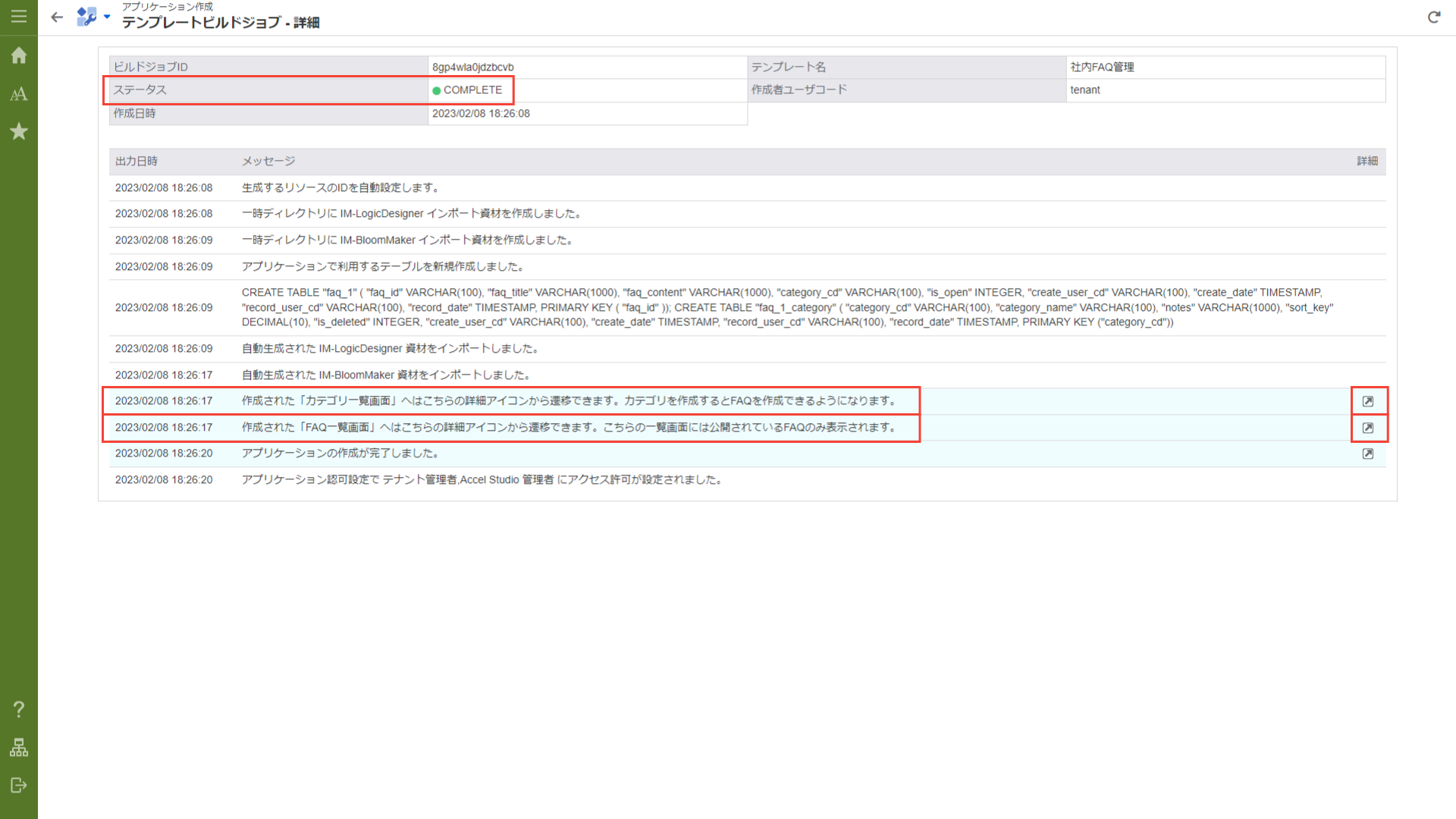Image resolution: width=1456 pixels, height=819 pixels.
Task: Click the creator user code tenant
Action: pyautogui.click(x=1084, y=89)
